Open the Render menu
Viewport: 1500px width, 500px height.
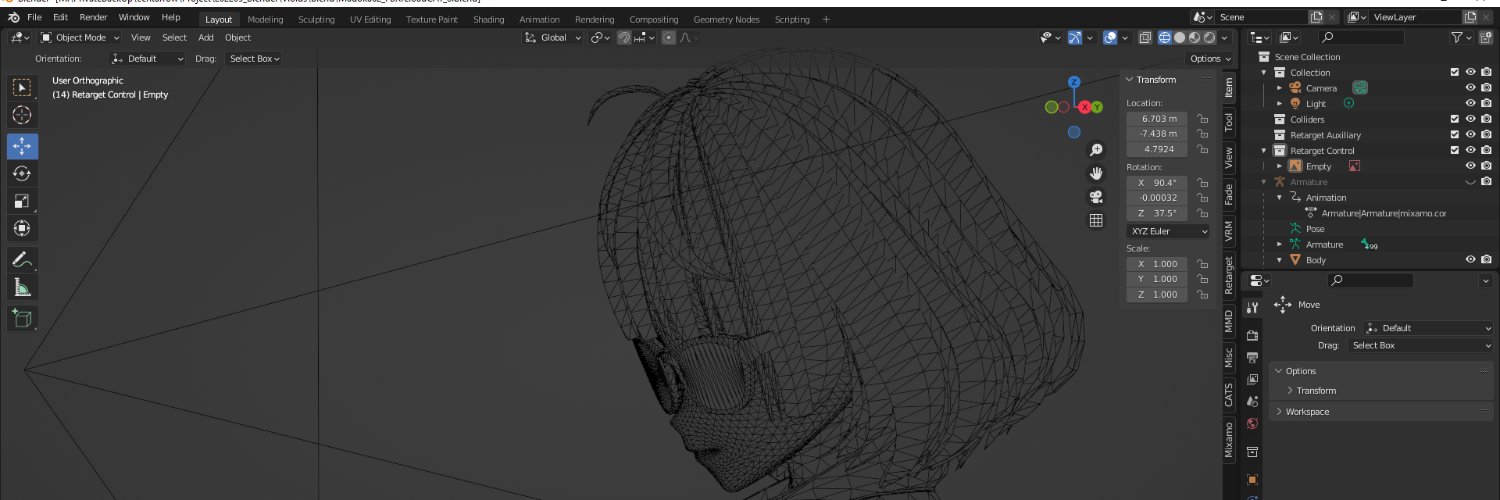(93, 17)
